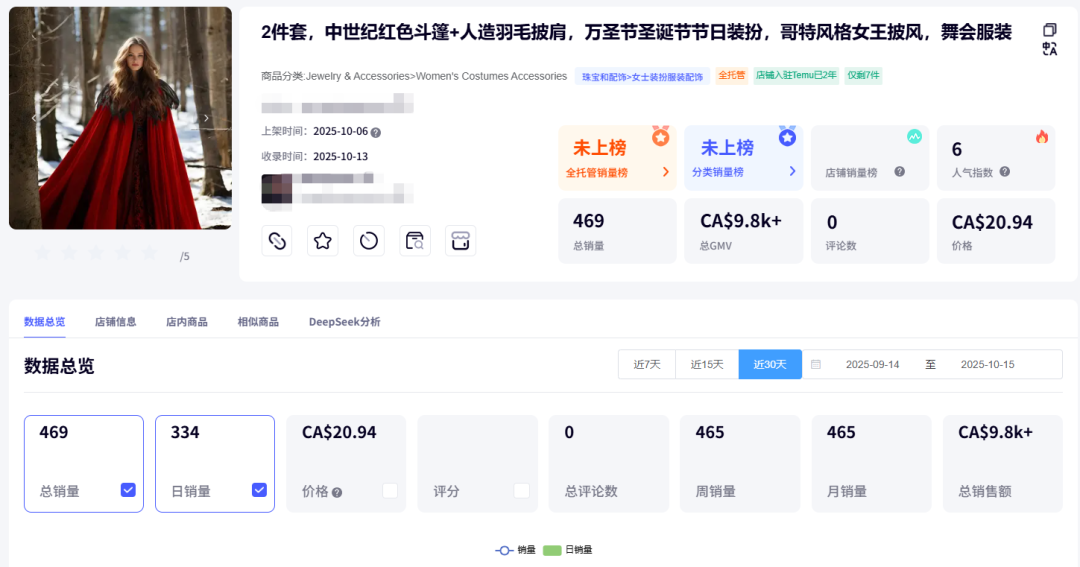Click the start date field 2025-09-14
This screenshot has width=1080, height=567.
point(872,365)
